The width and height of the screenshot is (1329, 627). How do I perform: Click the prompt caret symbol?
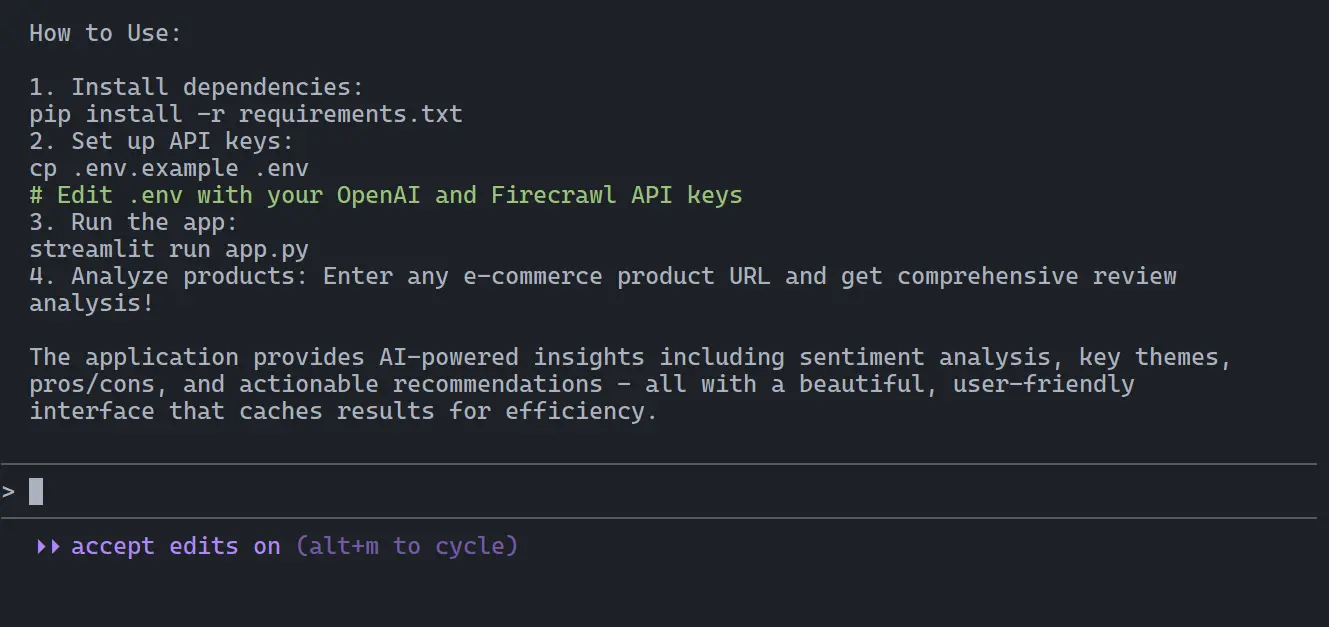click(x=8, y=491)
